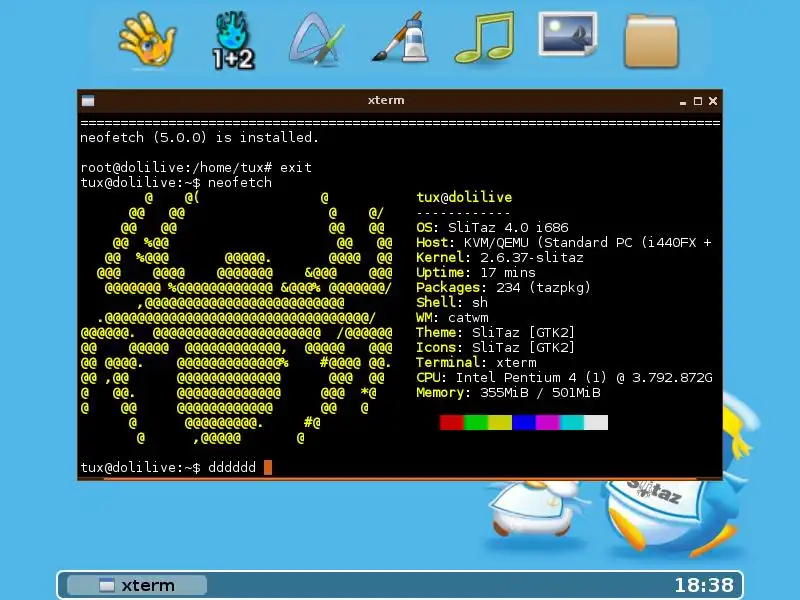Click the 'tux@dolilive:~$ neofetch' command line
800x600 pixels.
click(x=176, y=183)
